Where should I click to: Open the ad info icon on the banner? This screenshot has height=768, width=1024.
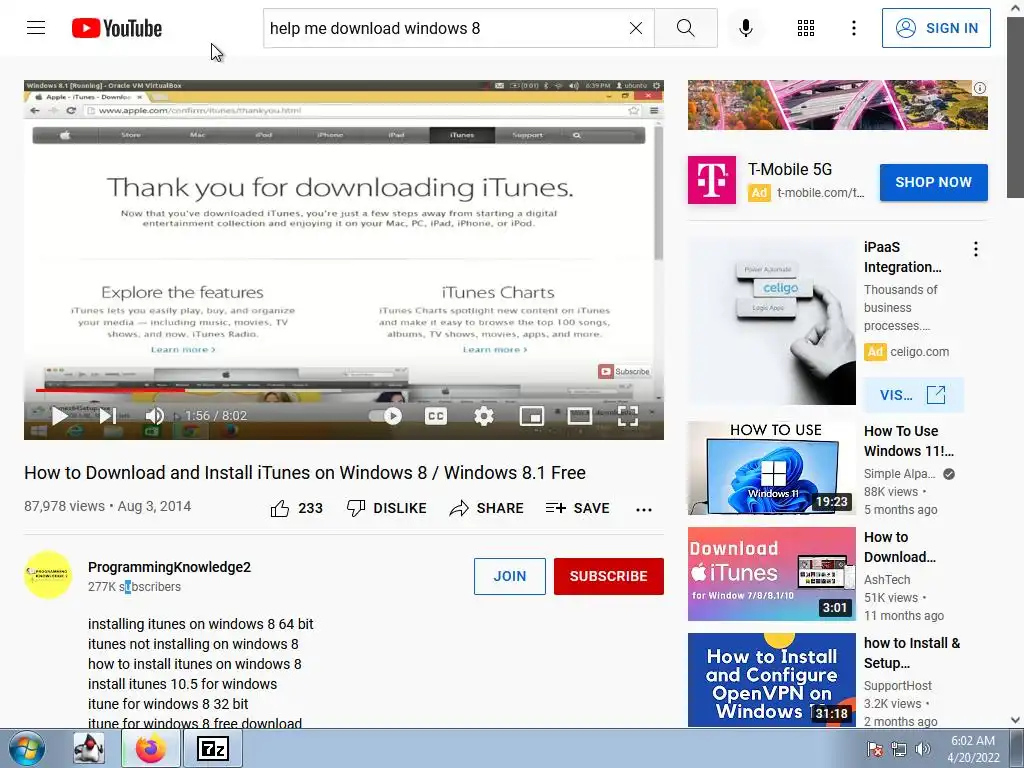coord(980,88)
